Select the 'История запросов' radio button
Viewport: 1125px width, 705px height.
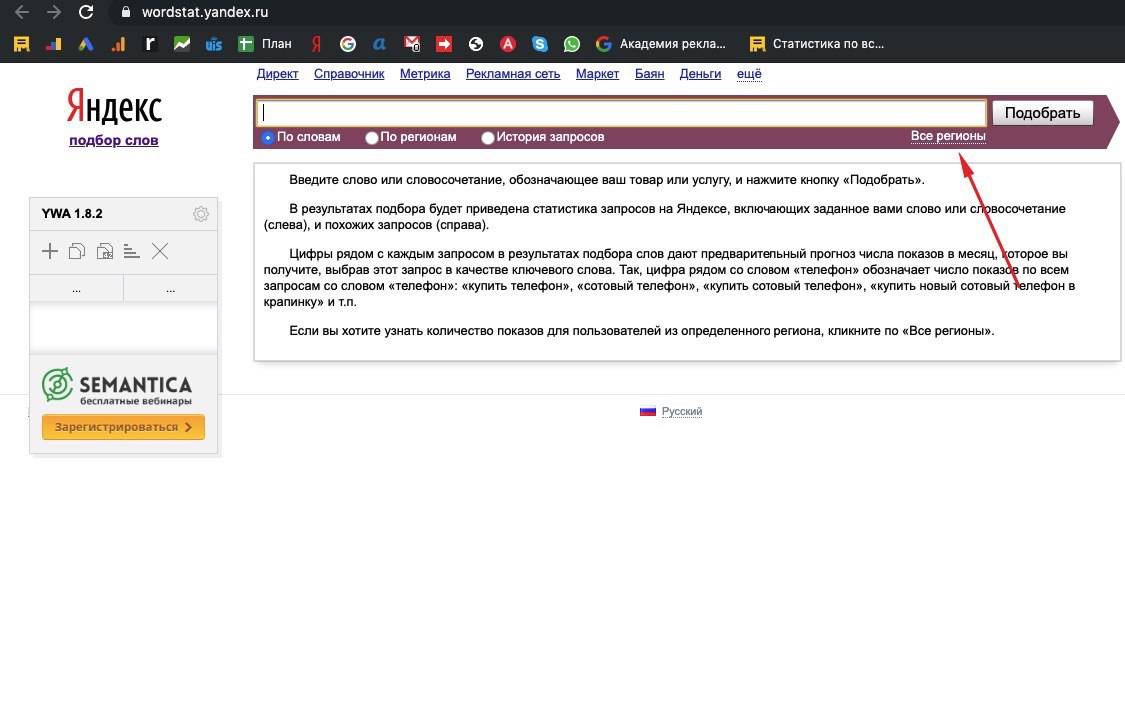488,138
